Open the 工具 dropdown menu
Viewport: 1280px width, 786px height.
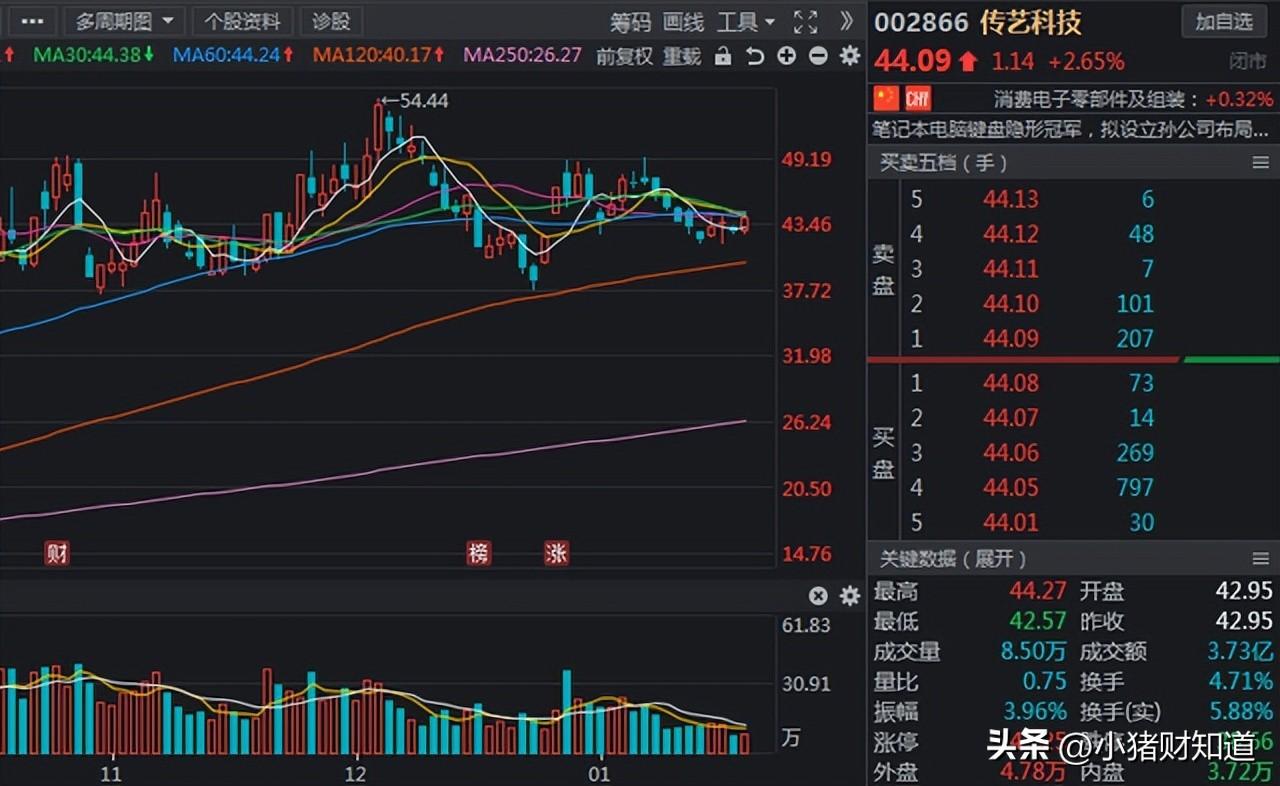click(746, 21)
